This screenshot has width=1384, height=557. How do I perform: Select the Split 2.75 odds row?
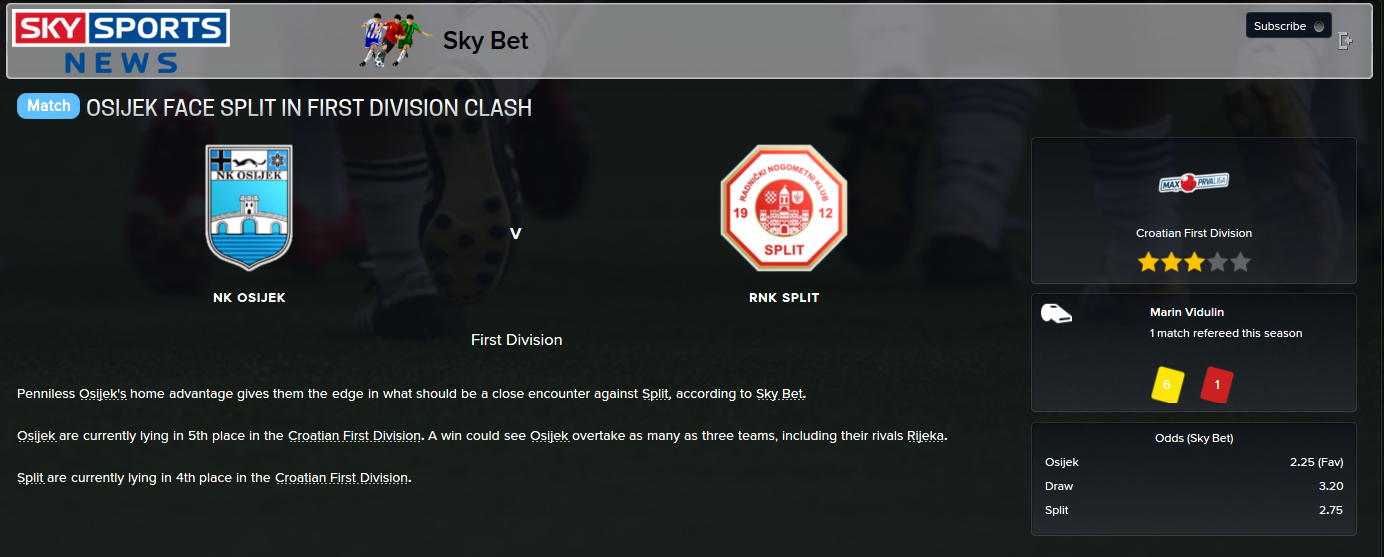pyautogui.click(x=1193, y=510)
